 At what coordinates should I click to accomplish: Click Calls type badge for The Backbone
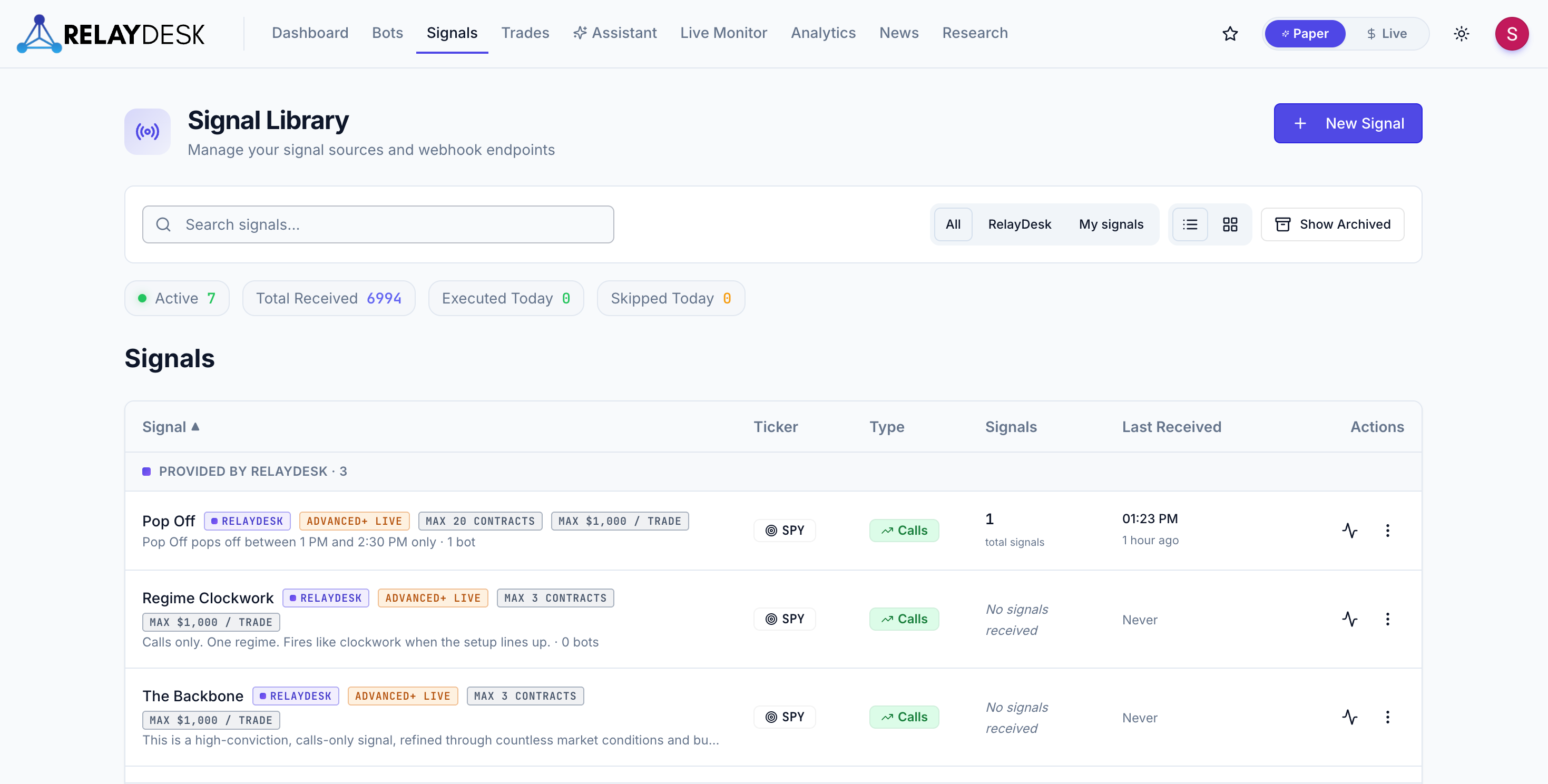pos(904,717)
